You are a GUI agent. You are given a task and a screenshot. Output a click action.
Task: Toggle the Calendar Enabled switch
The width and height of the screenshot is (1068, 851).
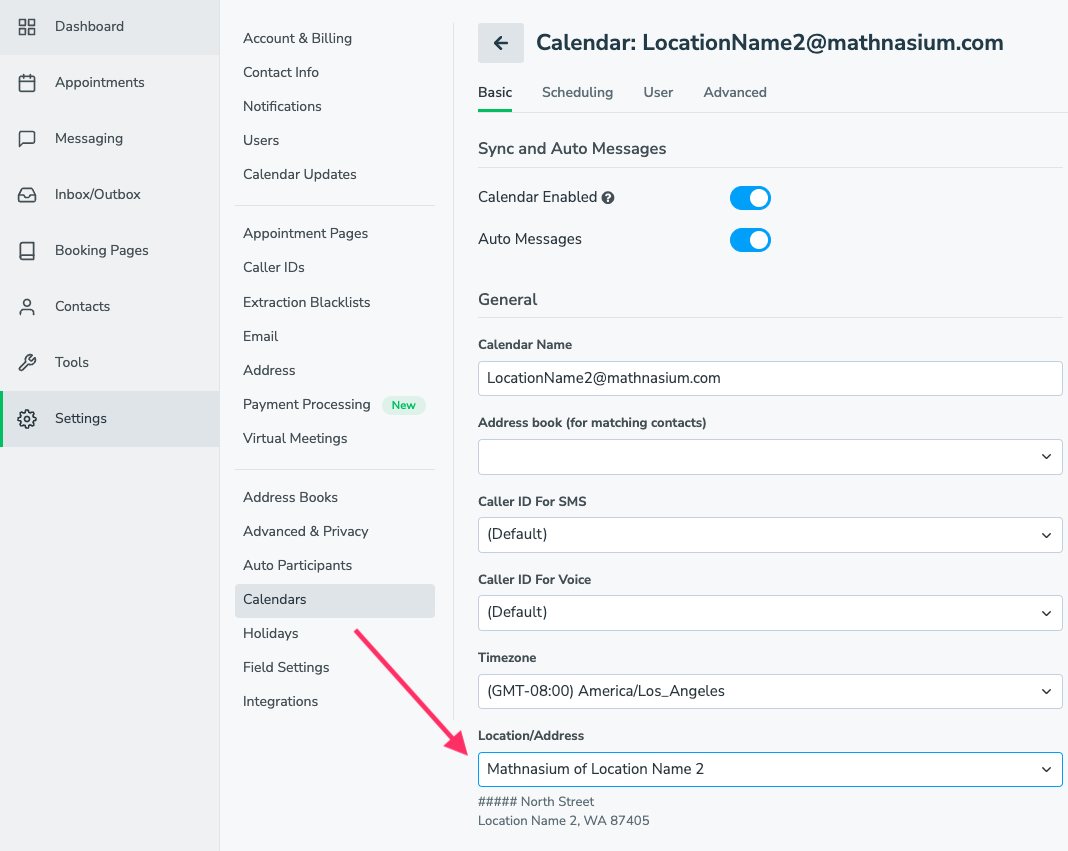(750, 198)
